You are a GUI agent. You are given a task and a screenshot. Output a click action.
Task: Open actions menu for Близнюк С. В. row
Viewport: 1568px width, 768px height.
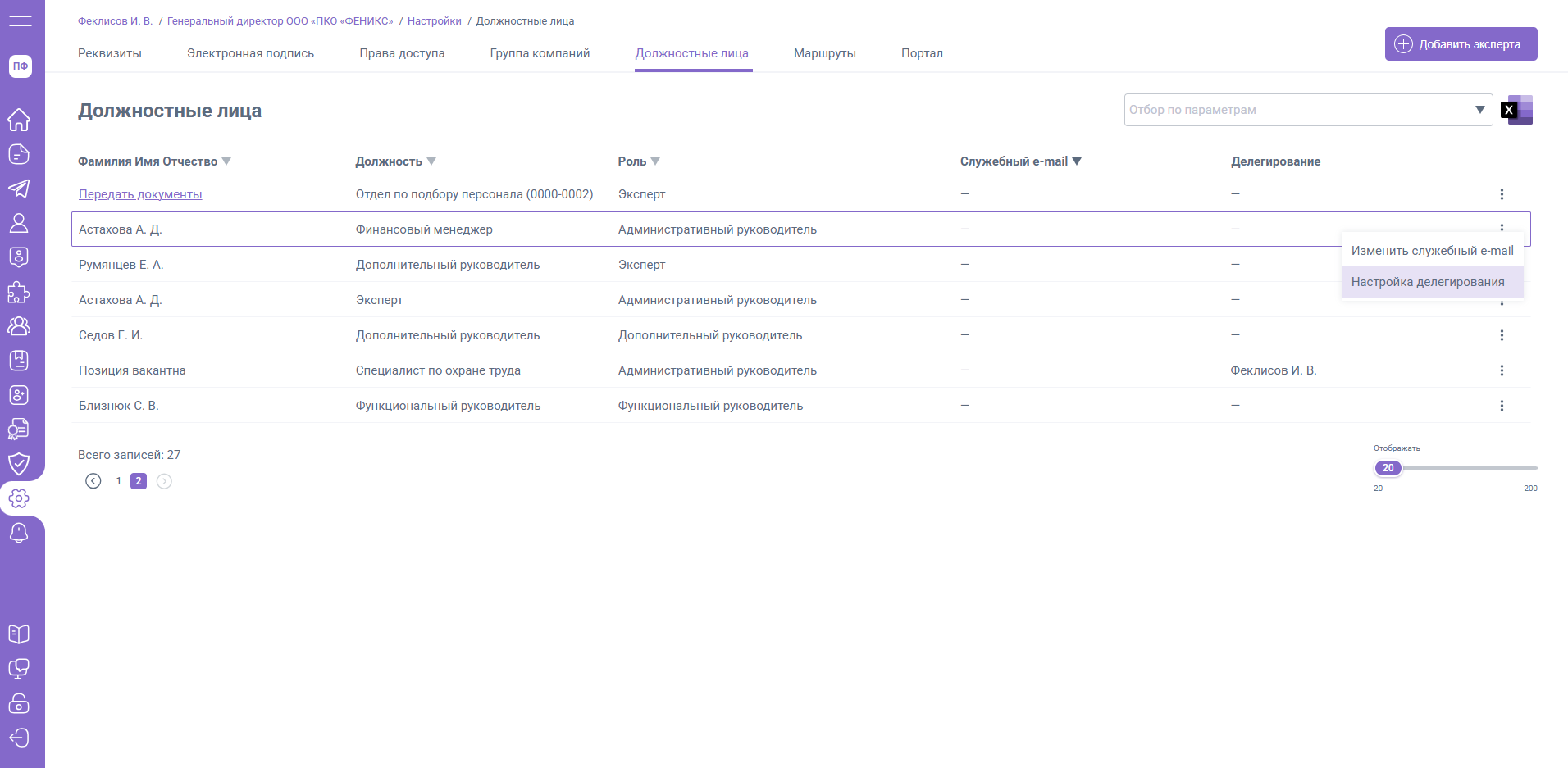(1502, 406)
